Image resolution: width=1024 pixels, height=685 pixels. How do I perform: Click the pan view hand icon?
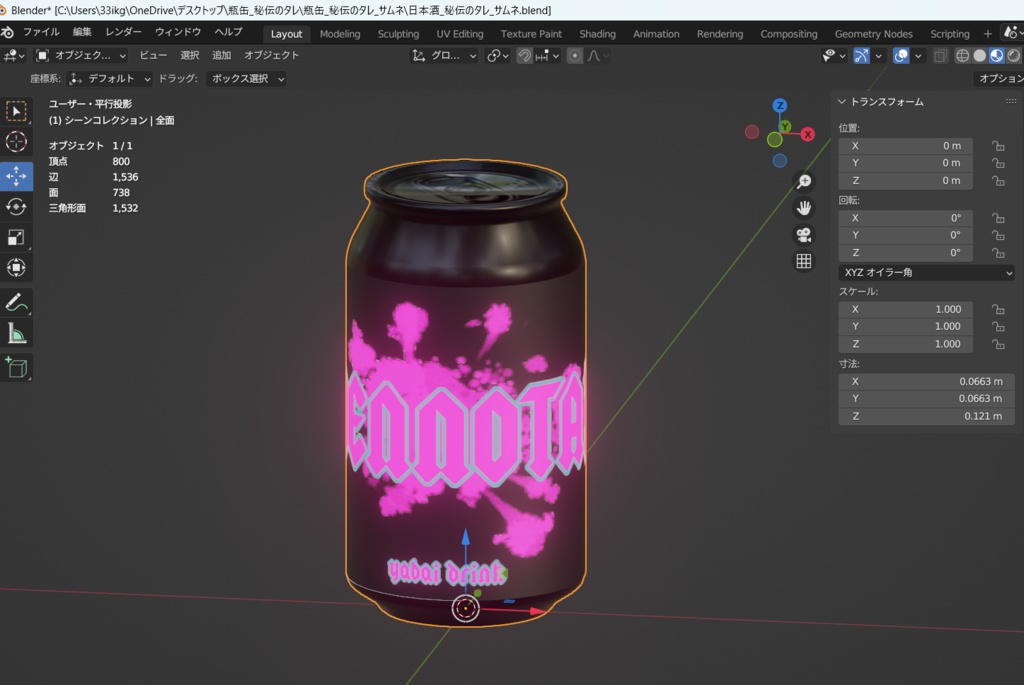(x=804, y=208)
